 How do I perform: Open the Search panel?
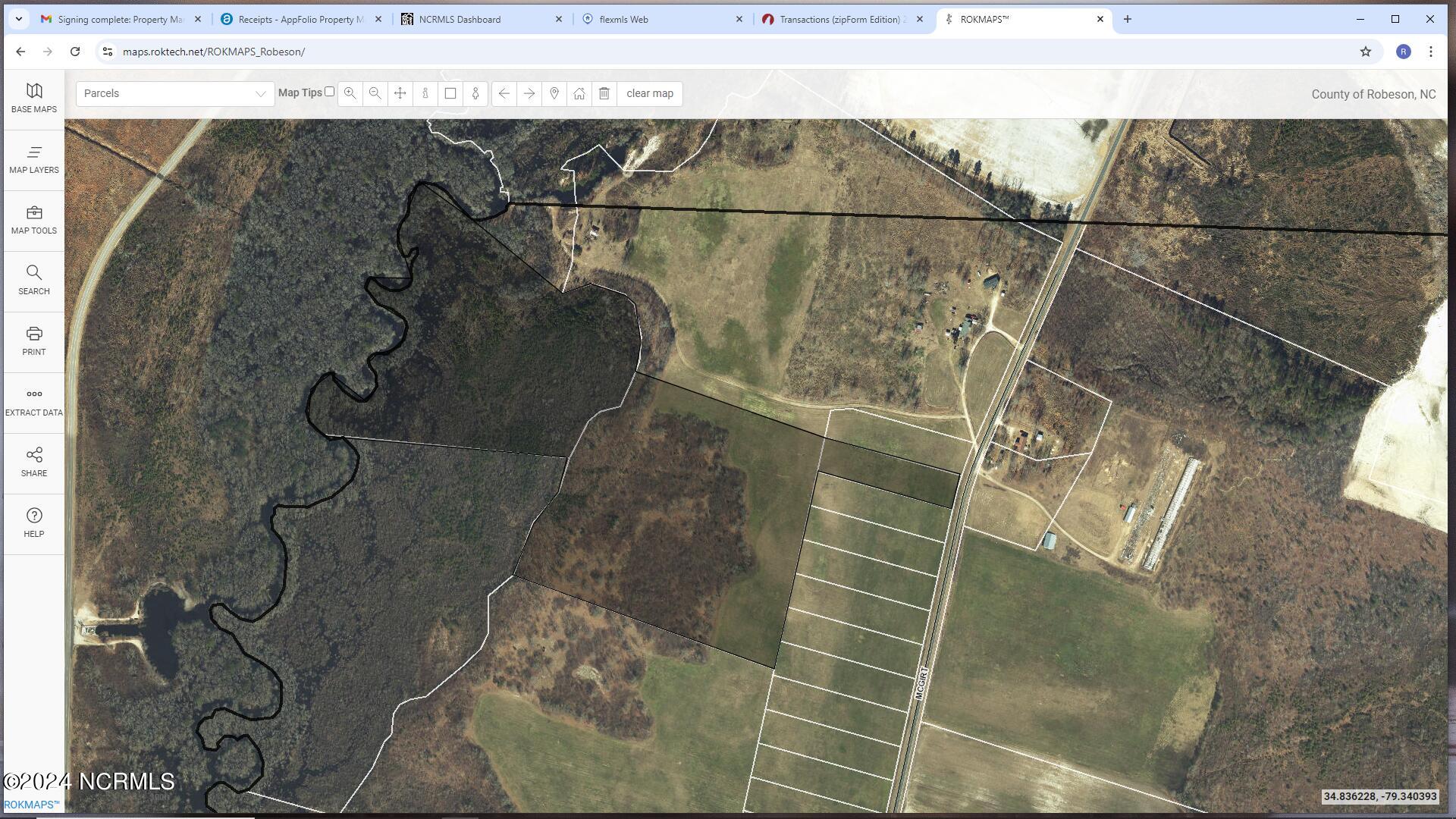click(34, 280)
